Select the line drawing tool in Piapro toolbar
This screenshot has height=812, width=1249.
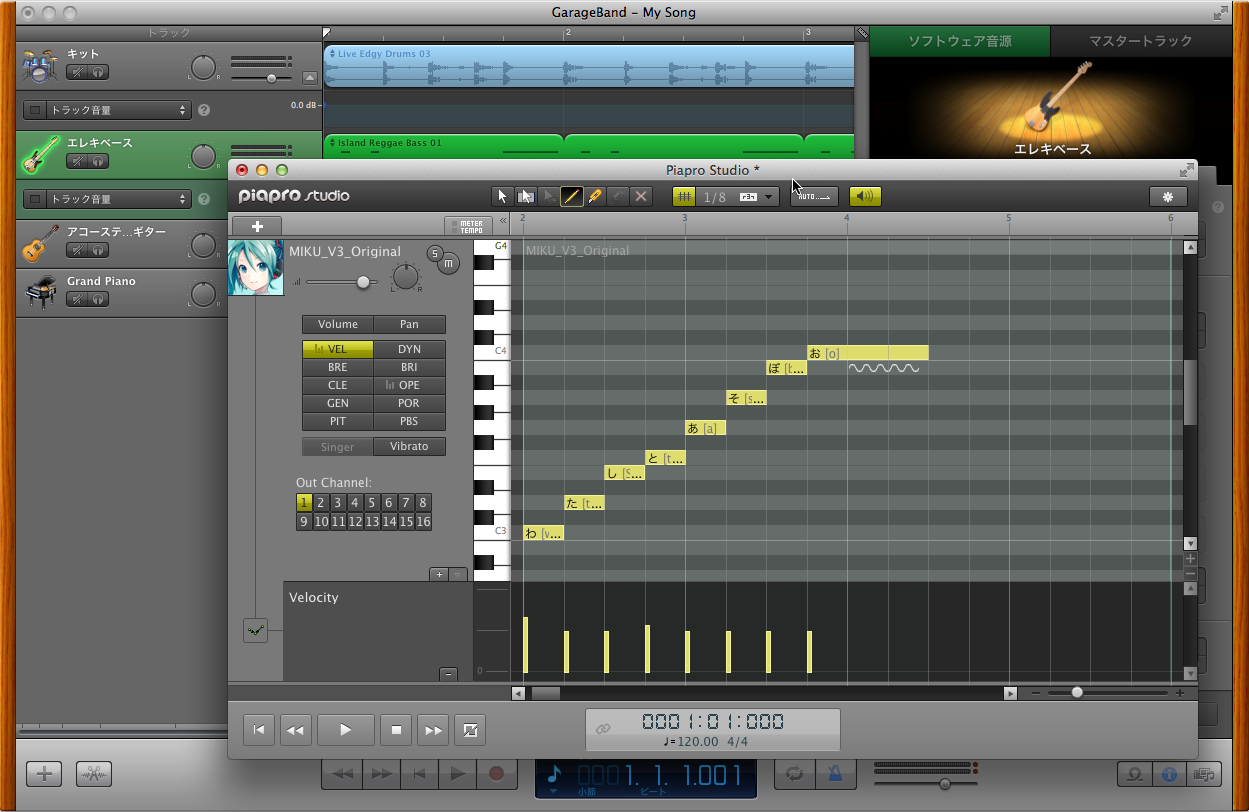click(572, 196)
